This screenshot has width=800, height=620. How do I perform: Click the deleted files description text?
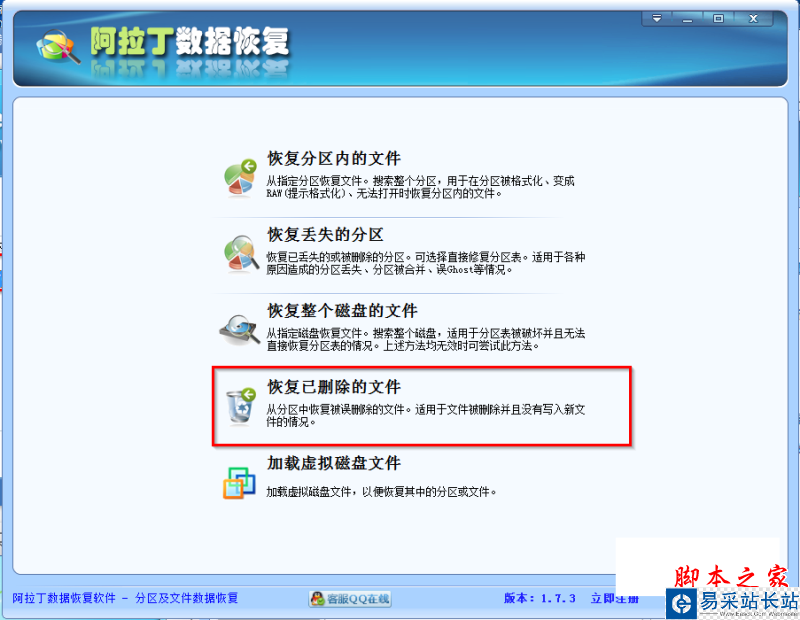pos(426,415)
